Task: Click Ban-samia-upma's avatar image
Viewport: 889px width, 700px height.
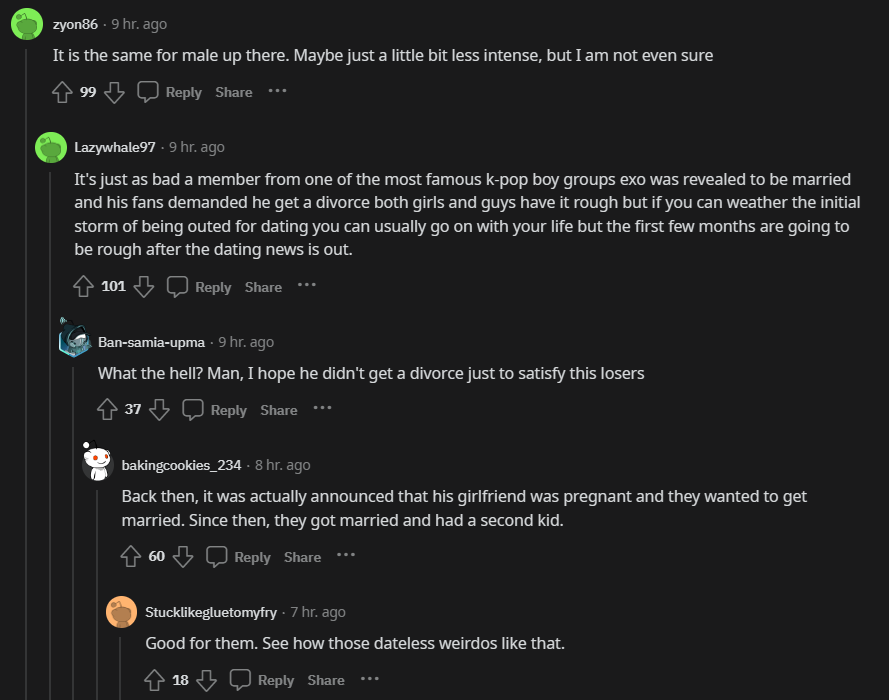Action: tap(75, 341)
